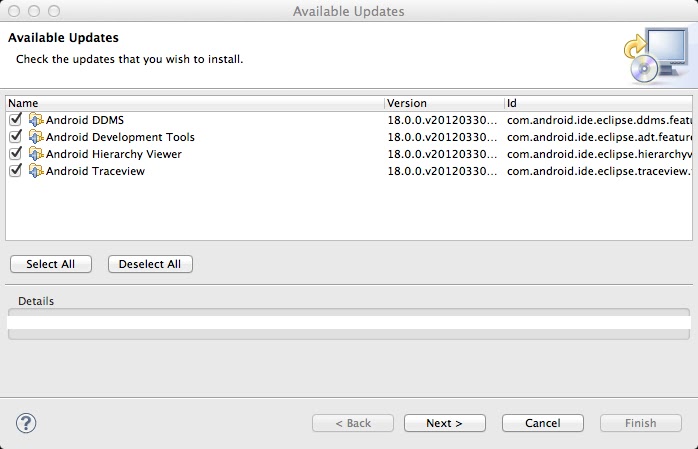Click the com.android.ide.eclipse.ddms id cell
698x449 pixels.
pyautogui.click(x=599, y=120)
